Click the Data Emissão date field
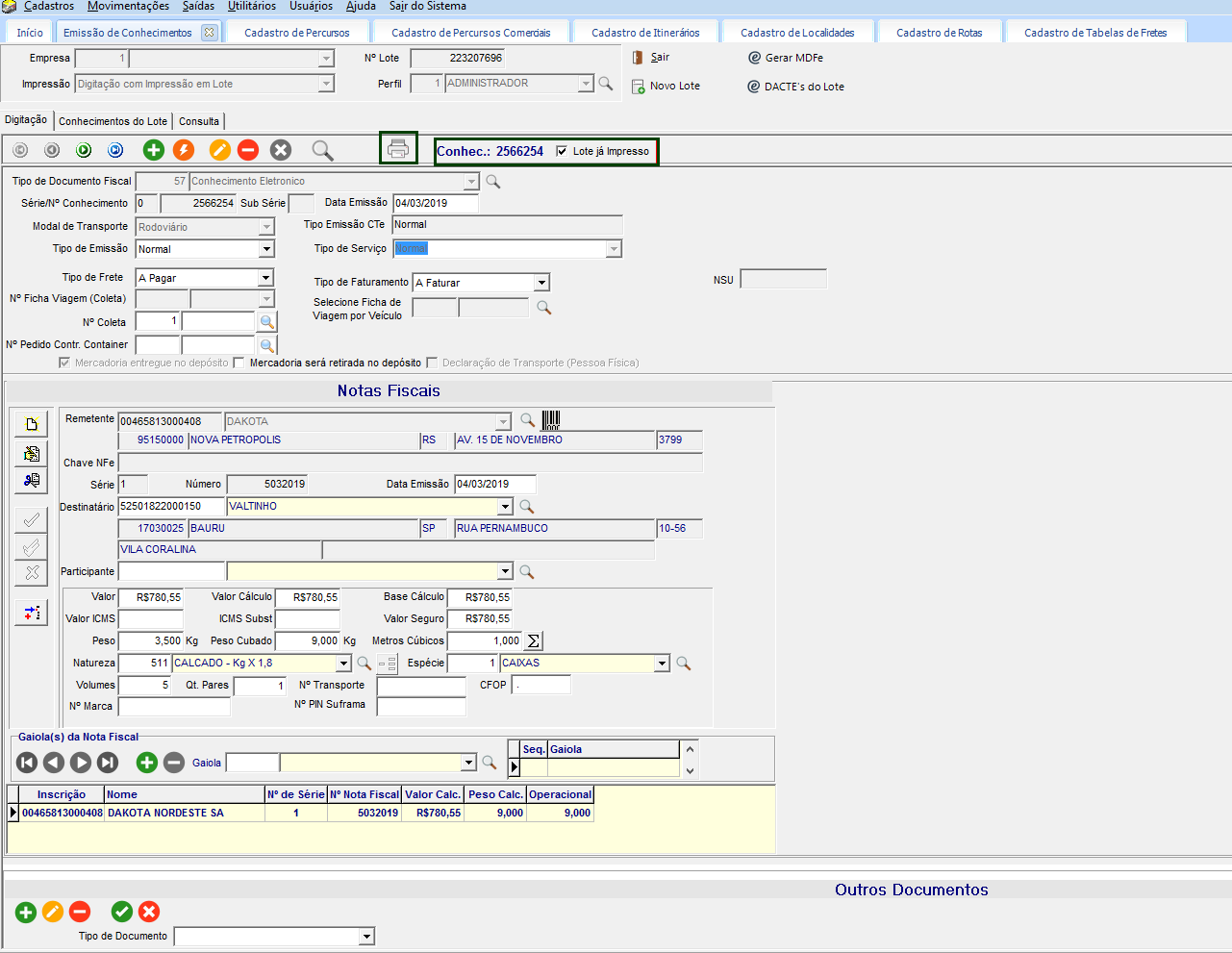The width and height of the screenshot is (1232, 953). (435, 203)
